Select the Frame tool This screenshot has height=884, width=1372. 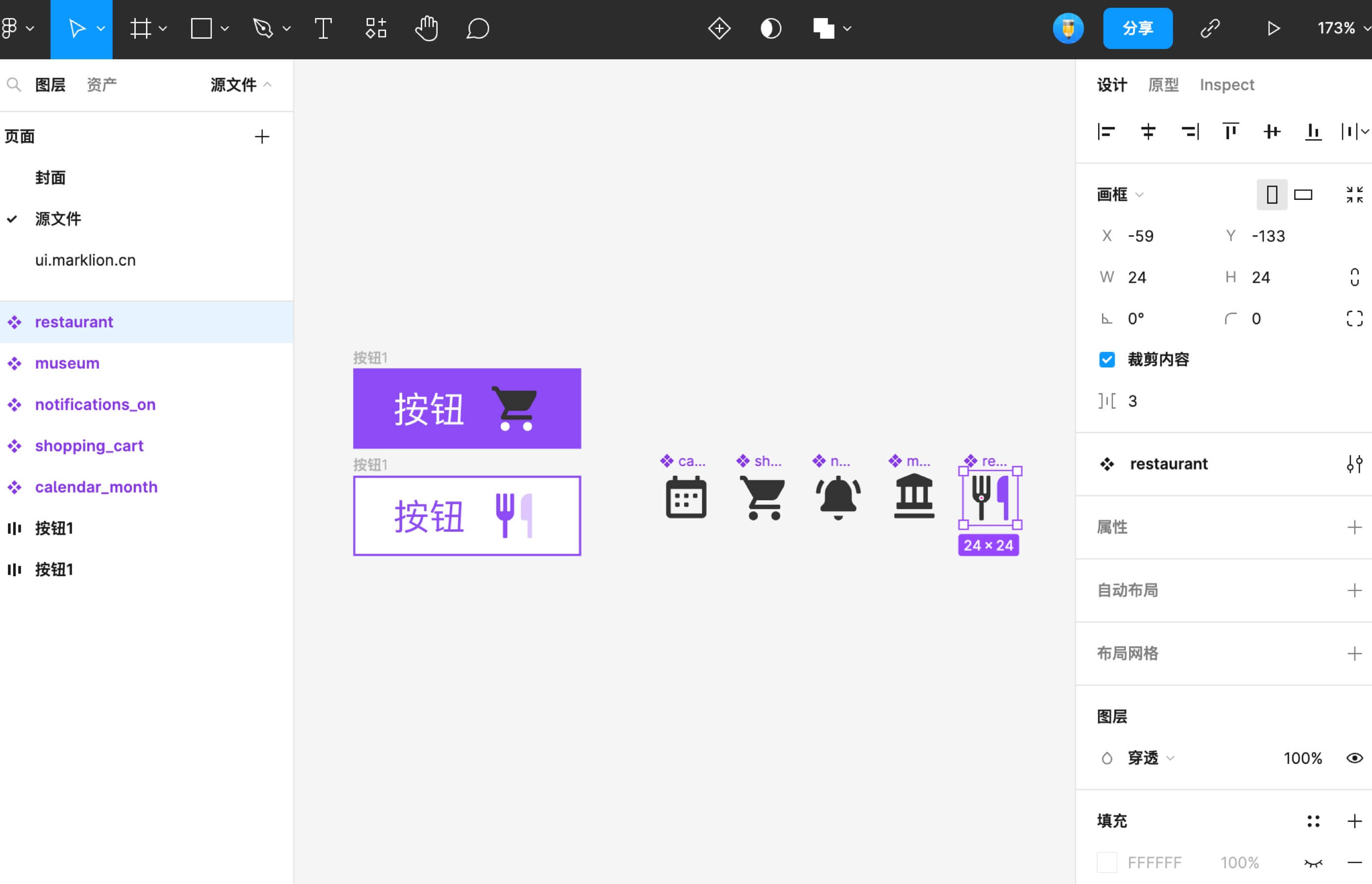click(140, 28)
